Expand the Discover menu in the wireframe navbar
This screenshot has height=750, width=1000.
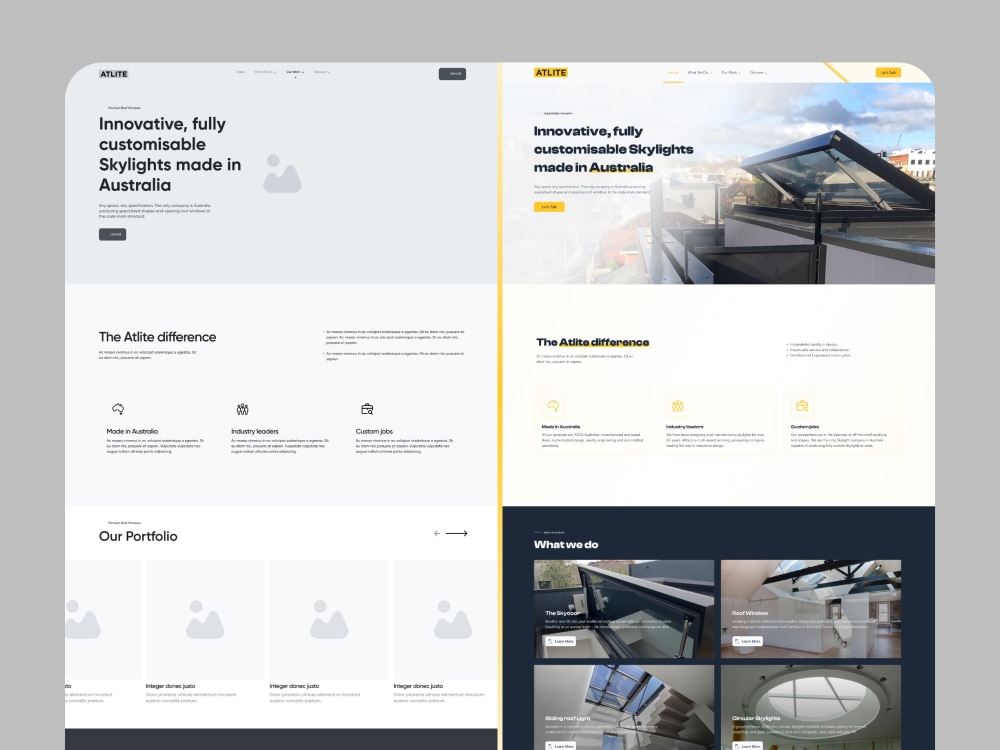click(321, 72)
